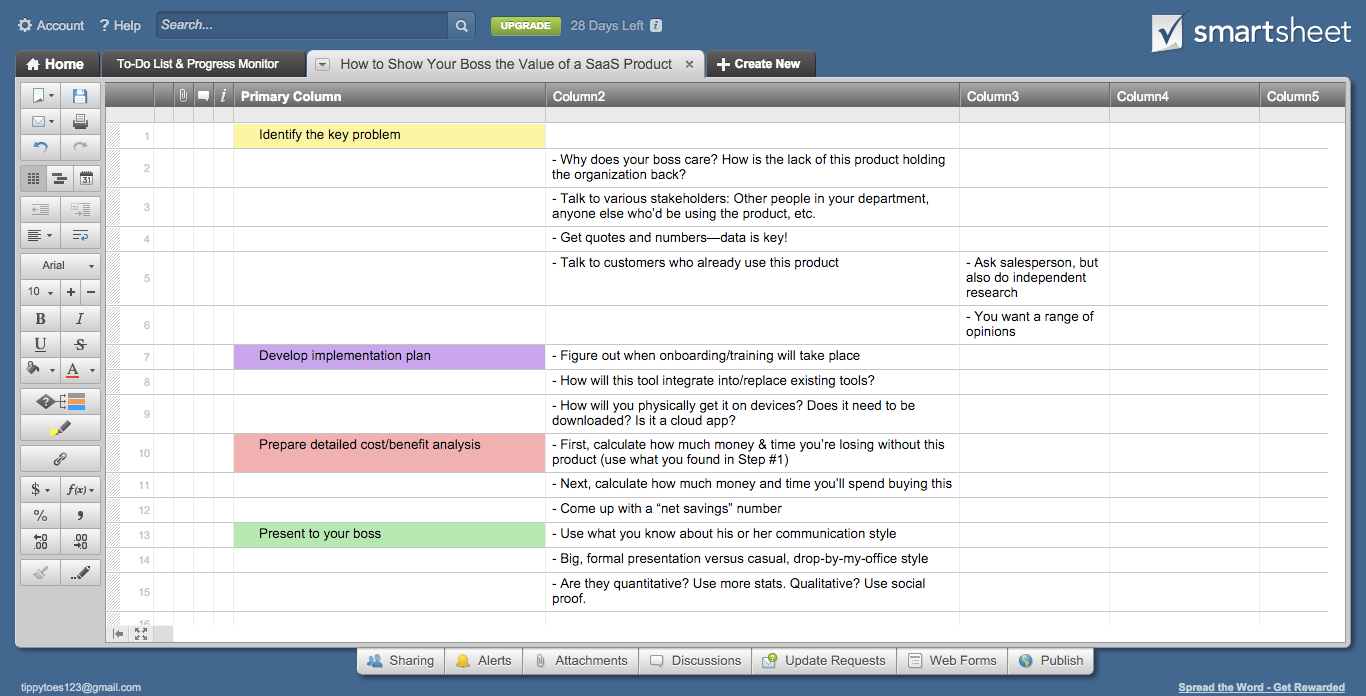Open the Help menu
This screenshot has height=696, width=1366.
[x=120, y=25]
